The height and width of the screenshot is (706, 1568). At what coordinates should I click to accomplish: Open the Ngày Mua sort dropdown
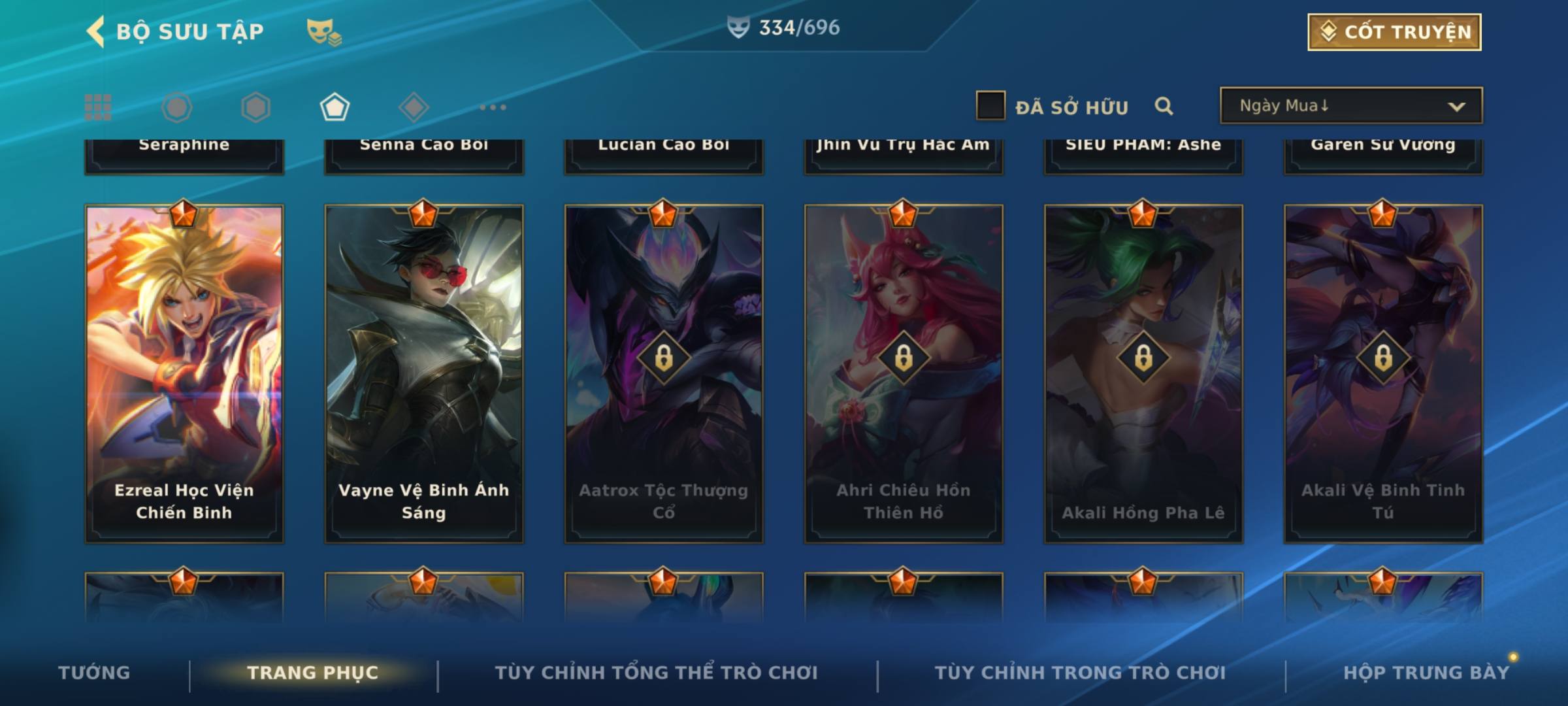pos(1351,105)
